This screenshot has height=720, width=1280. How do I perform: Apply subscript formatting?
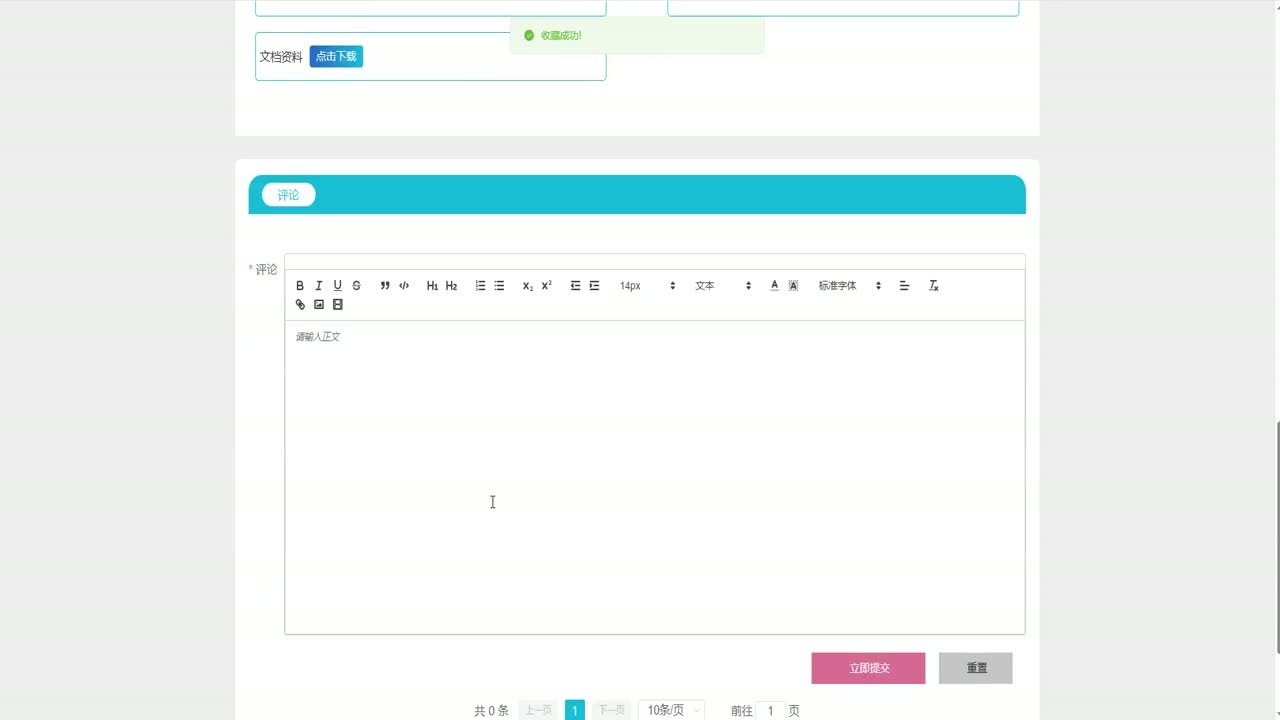pos(528,286)
